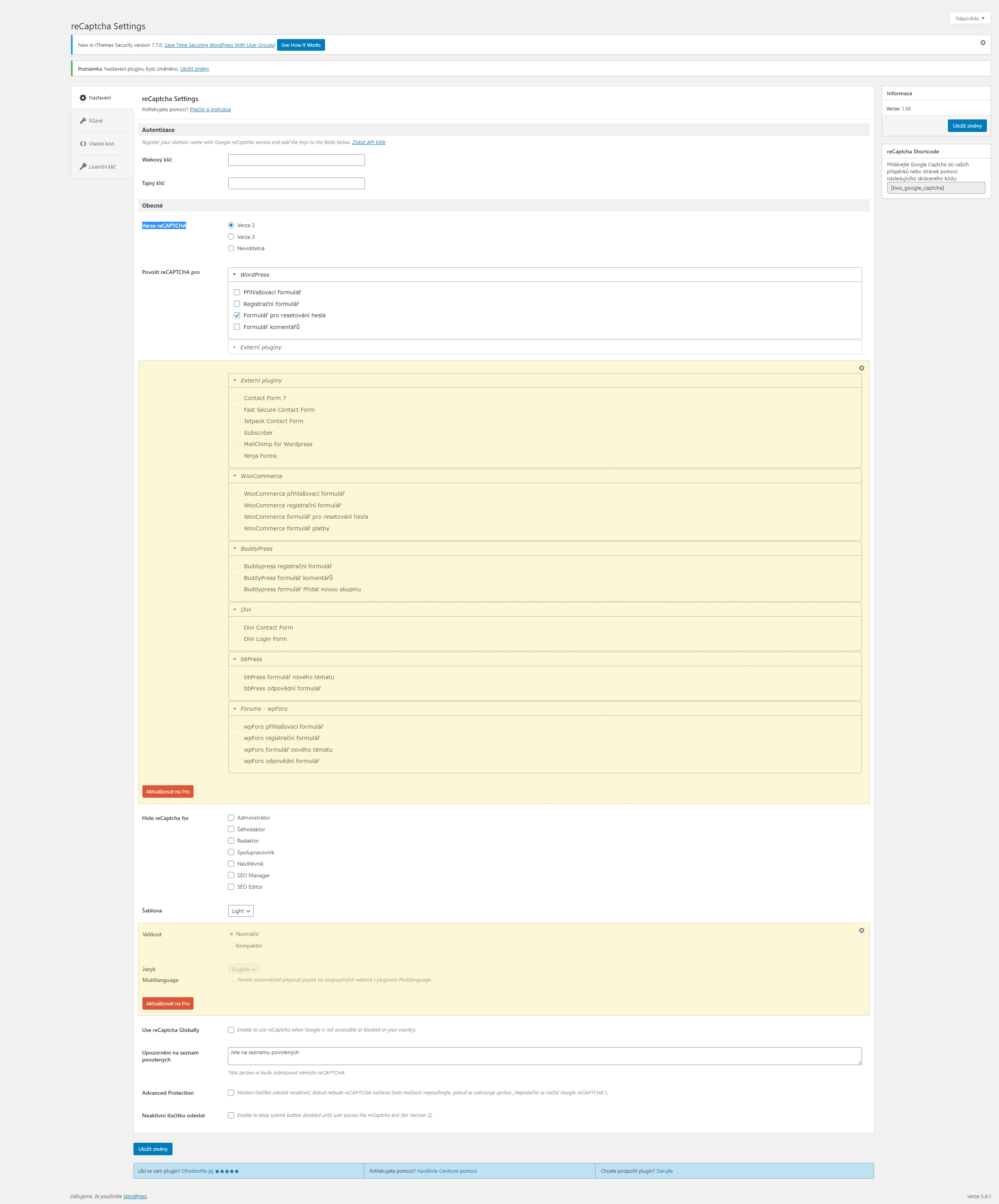Image resolution: width=999 pixels, height=1204 pixels.
Task: Collapse the Forums - wpForo group
Action: coord(544,709)
